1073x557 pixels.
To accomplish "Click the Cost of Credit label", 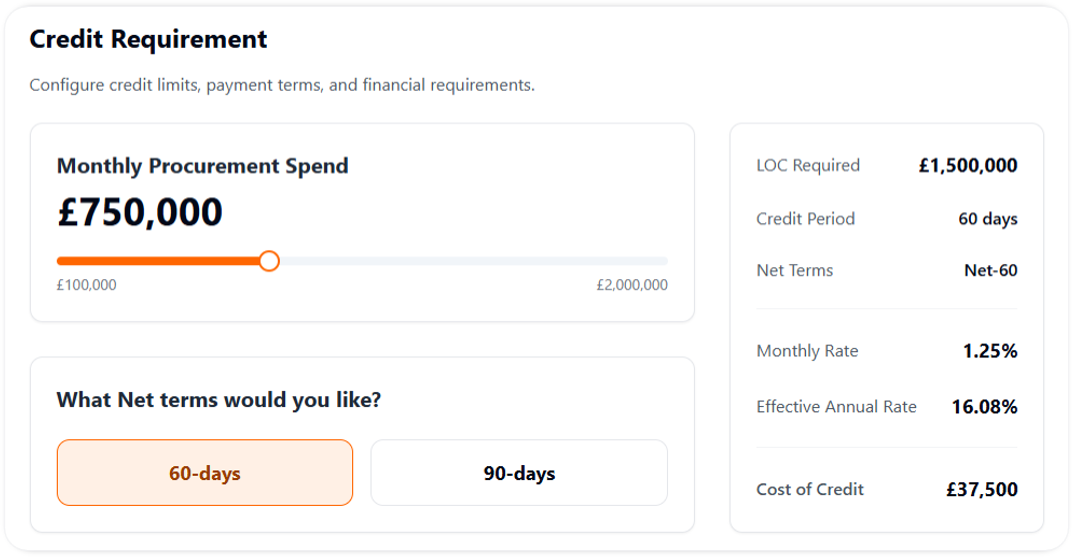I will click(x=811, y=490).
